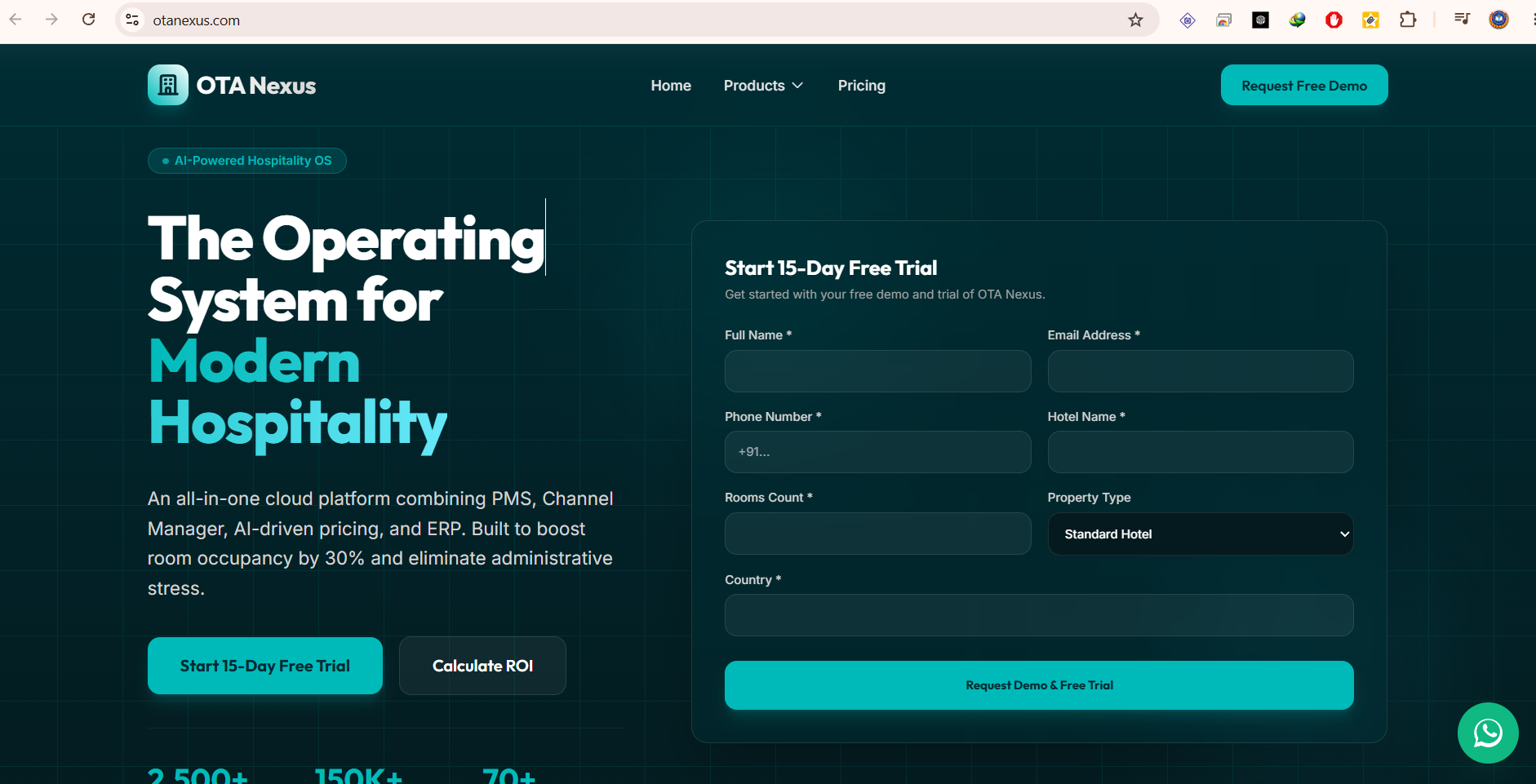Open the Chrome profile avatar
The image size is (1536, 784).
coord(1498,20)
